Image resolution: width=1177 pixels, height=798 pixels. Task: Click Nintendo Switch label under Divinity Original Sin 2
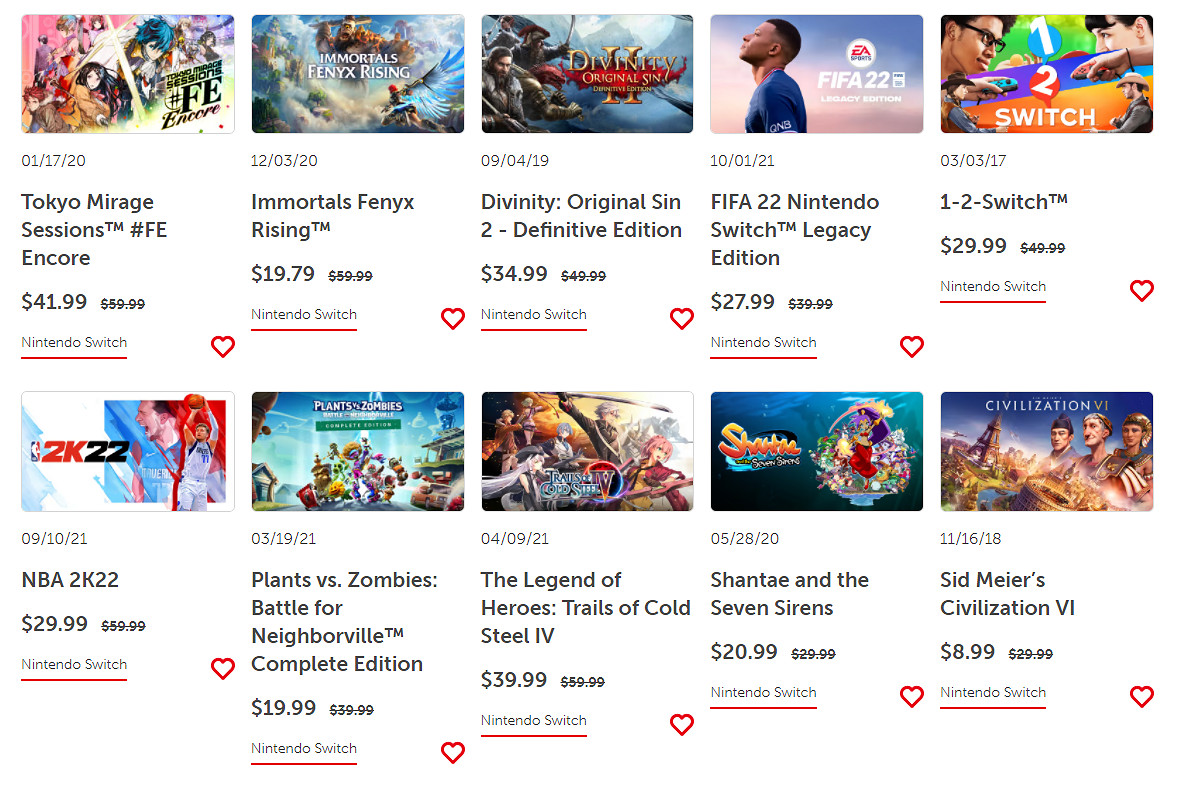(534, 315)
